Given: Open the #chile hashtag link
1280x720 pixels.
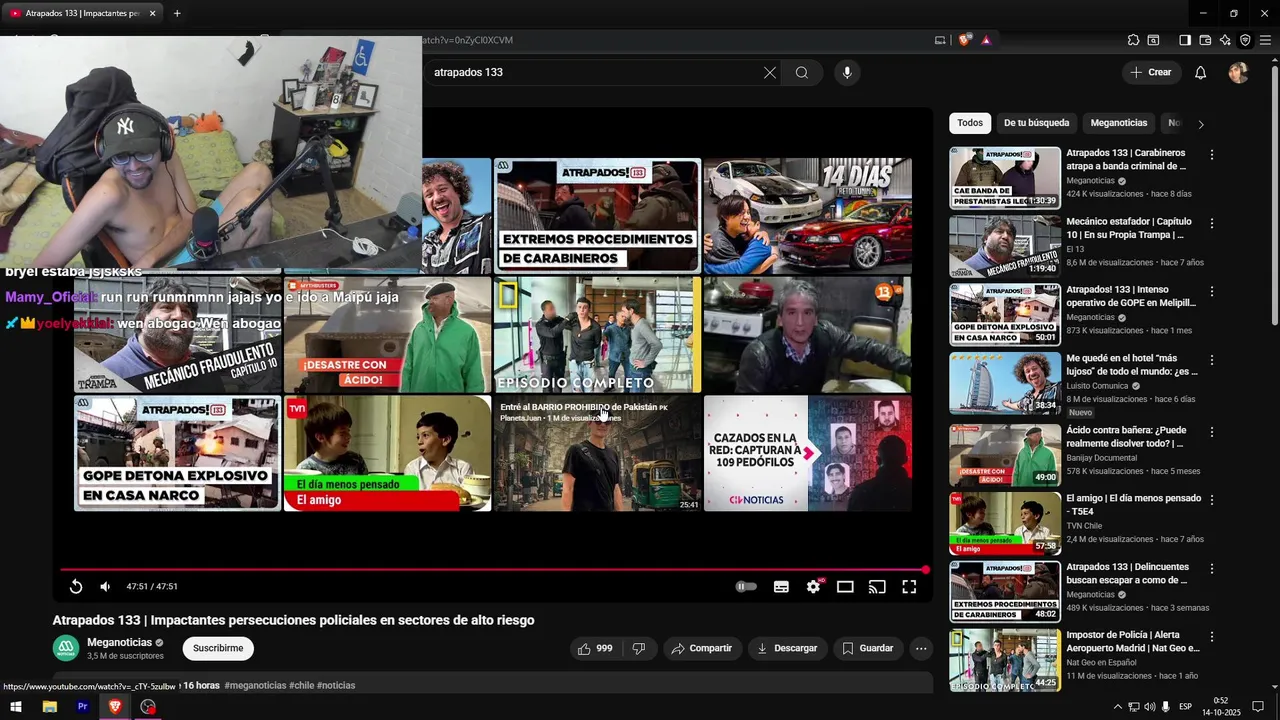Looking at the screenshot, I should click(301, 685).
